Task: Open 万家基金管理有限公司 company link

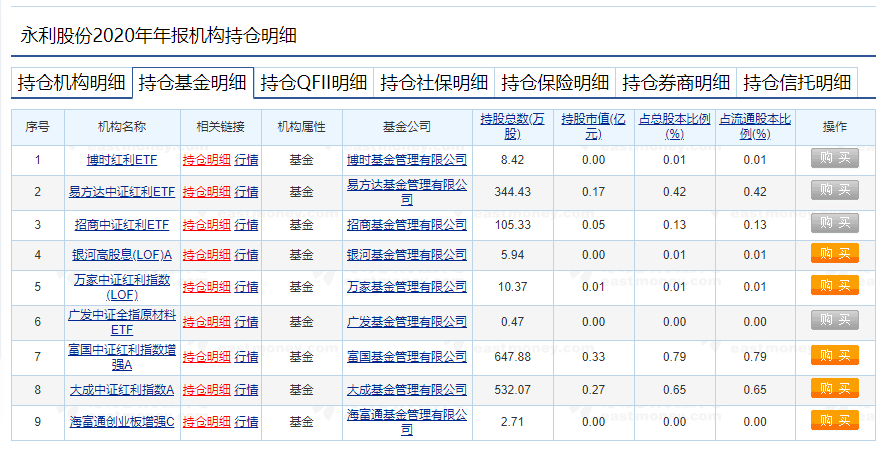Action: [407, 287]
